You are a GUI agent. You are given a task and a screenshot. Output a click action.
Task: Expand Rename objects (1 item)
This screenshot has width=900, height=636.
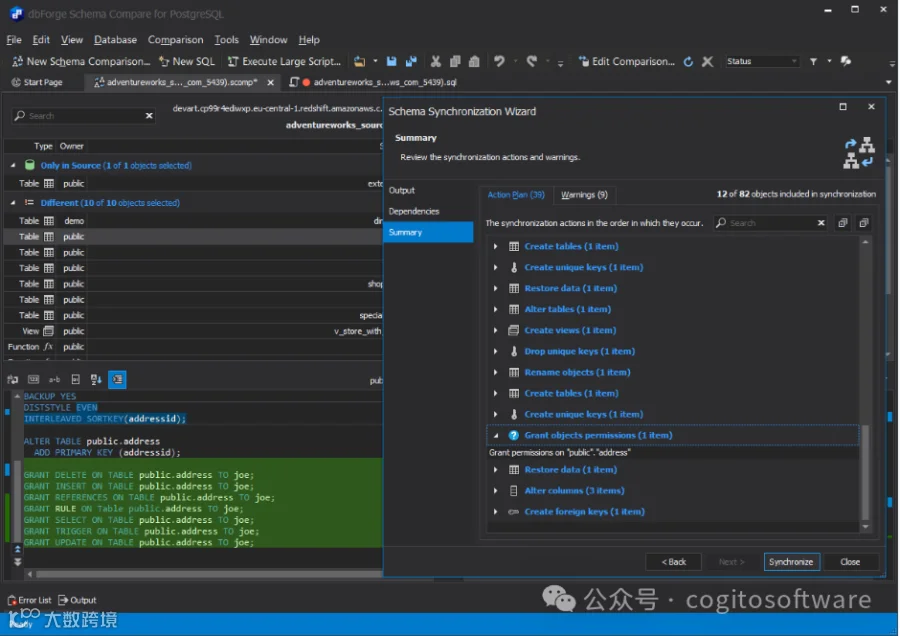(x=496, y=373)
